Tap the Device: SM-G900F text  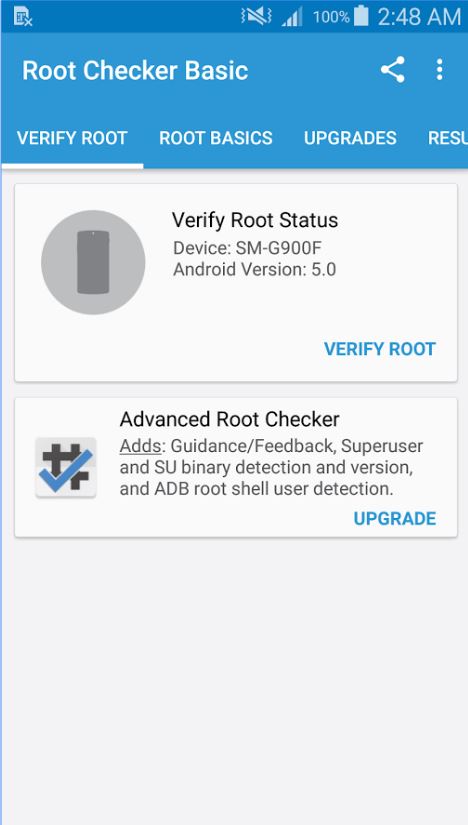point(247,248)
